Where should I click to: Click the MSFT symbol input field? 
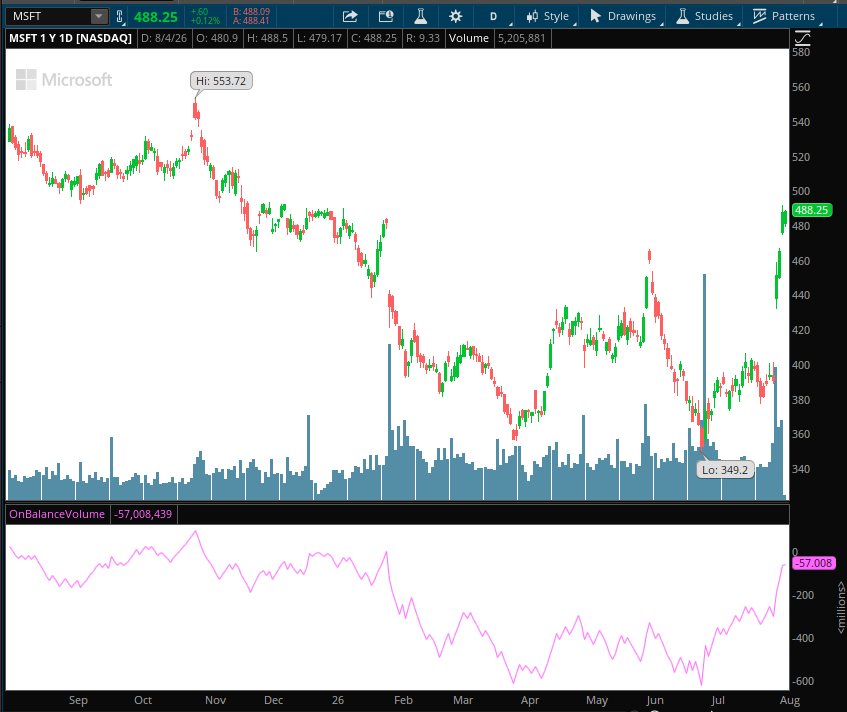coord(49,16)
